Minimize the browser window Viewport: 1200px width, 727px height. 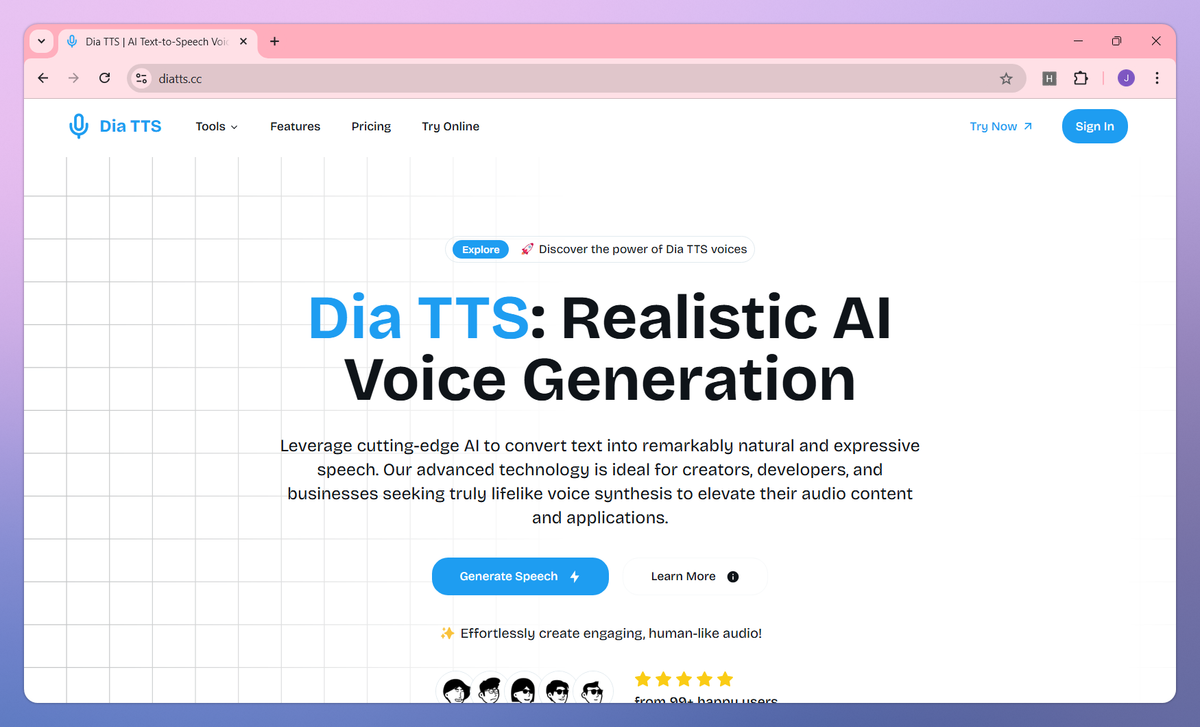(x=1079, y=41)
